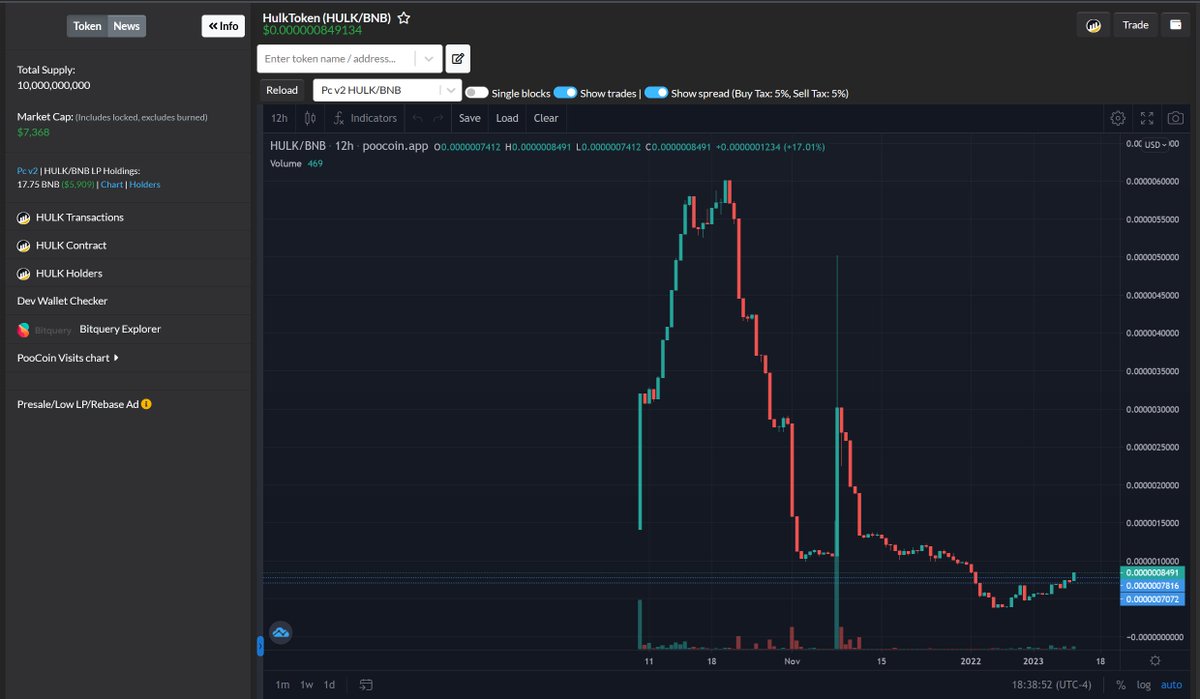
Task: Click the info icon next to Presale/Low LP/Rebase Ad
Action: point(147,405)
